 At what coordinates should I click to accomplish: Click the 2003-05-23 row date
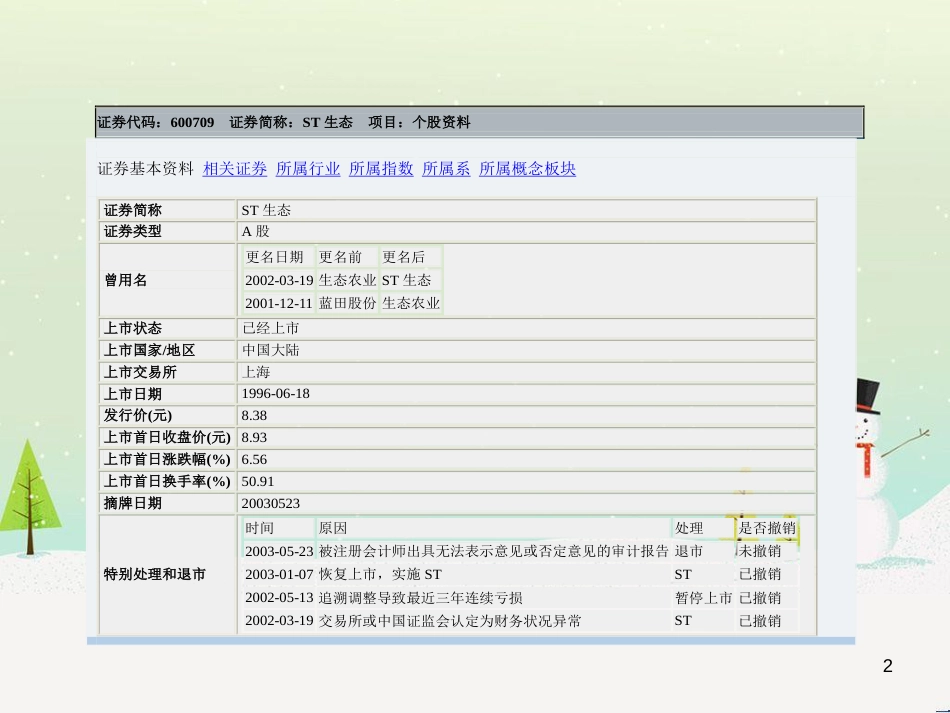(279, 551)
